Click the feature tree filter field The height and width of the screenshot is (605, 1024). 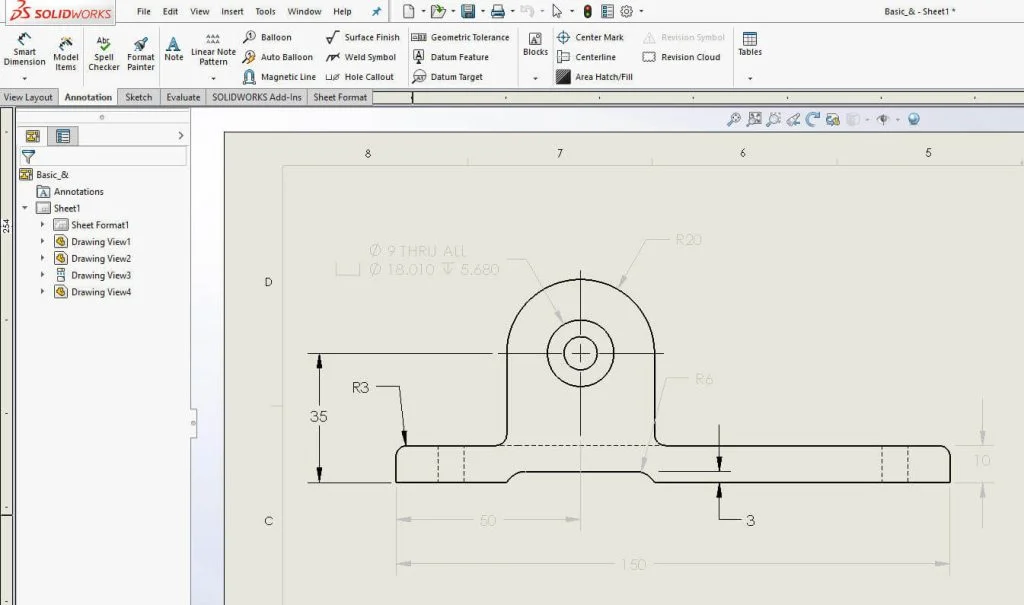pos(110,156)
